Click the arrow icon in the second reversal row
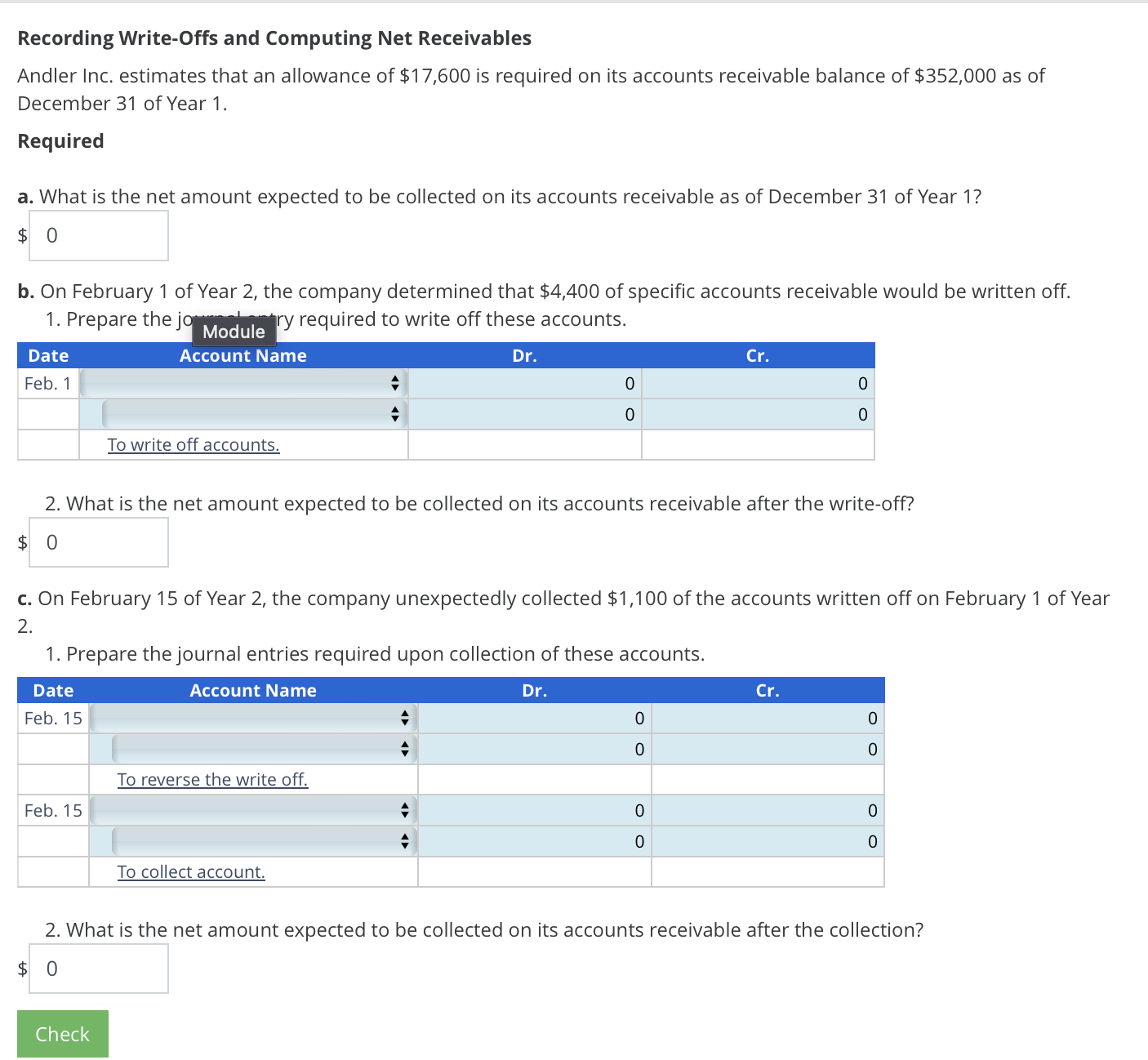 coord(404,748)
